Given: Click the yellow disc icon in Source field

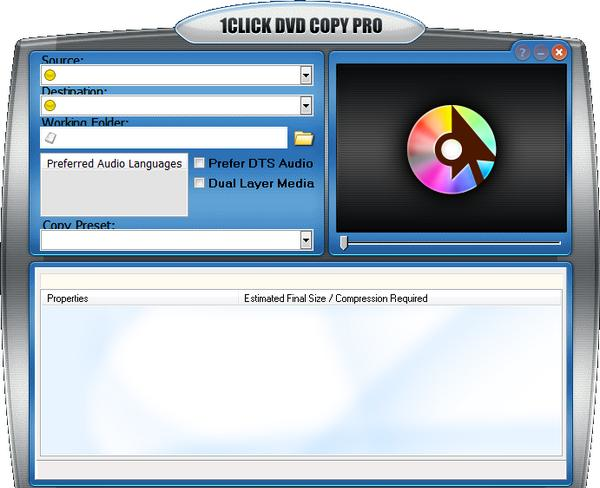Looking at the screenshot, I should [x=50, y=75].
